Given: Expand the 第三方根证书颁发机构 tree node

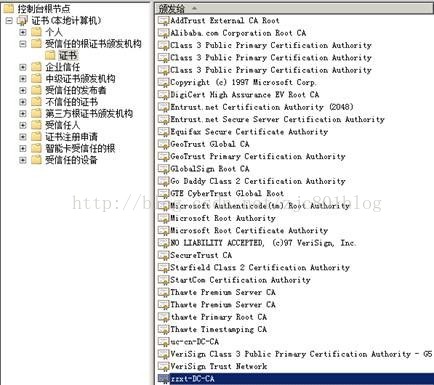Looking at the screenshot, I should [x=23, y=114].
